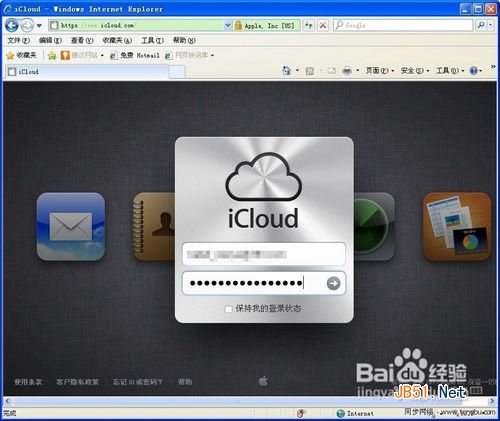Click the search magnifier button
This screenshot has width=500, height=421.
coord(481,25)
